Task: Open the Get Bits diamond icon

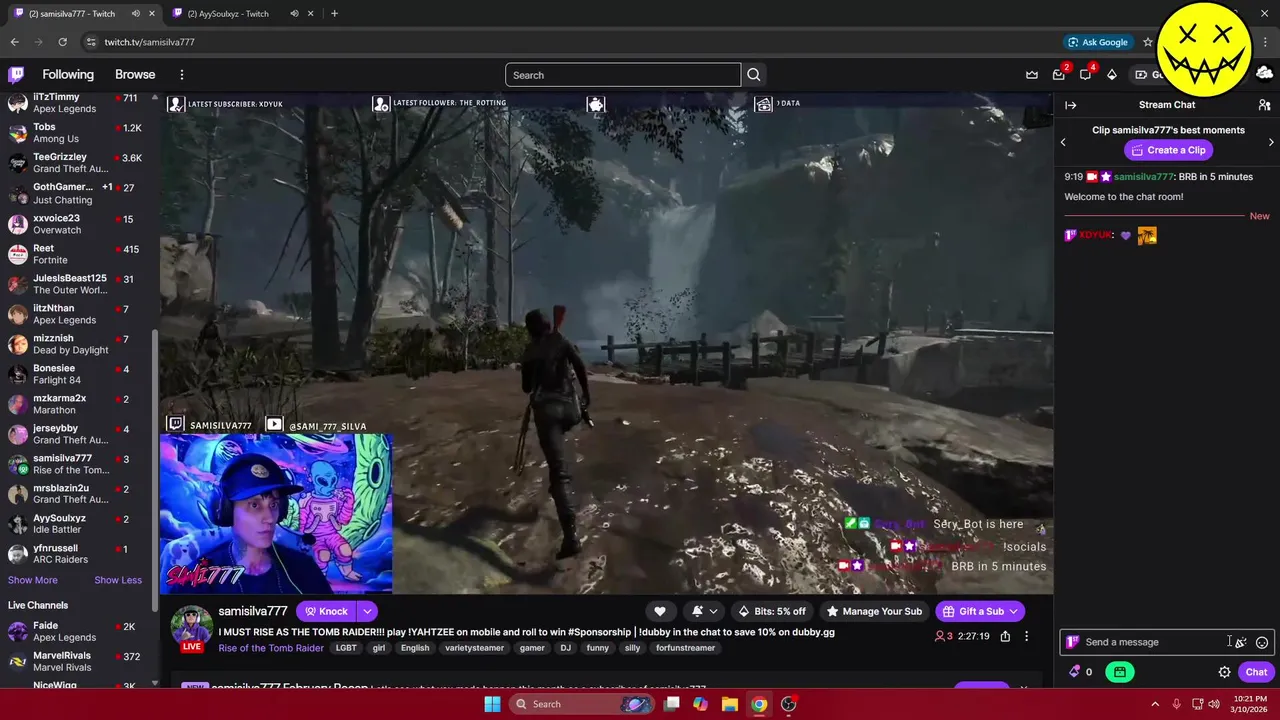Action: [x=1111, y=75]
